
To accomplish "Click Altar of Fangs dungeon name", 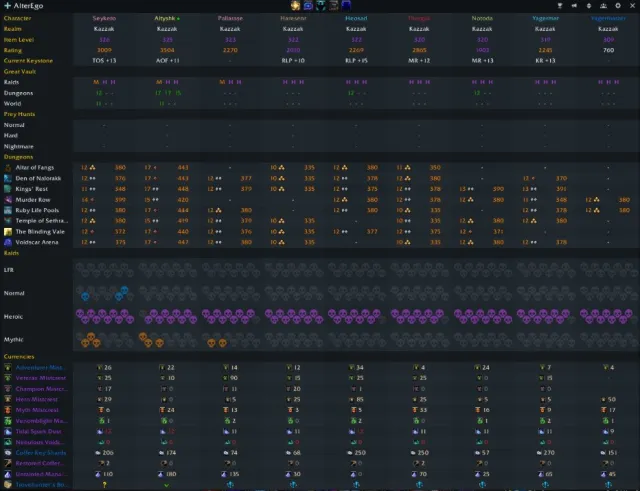I will pos(35,168).
